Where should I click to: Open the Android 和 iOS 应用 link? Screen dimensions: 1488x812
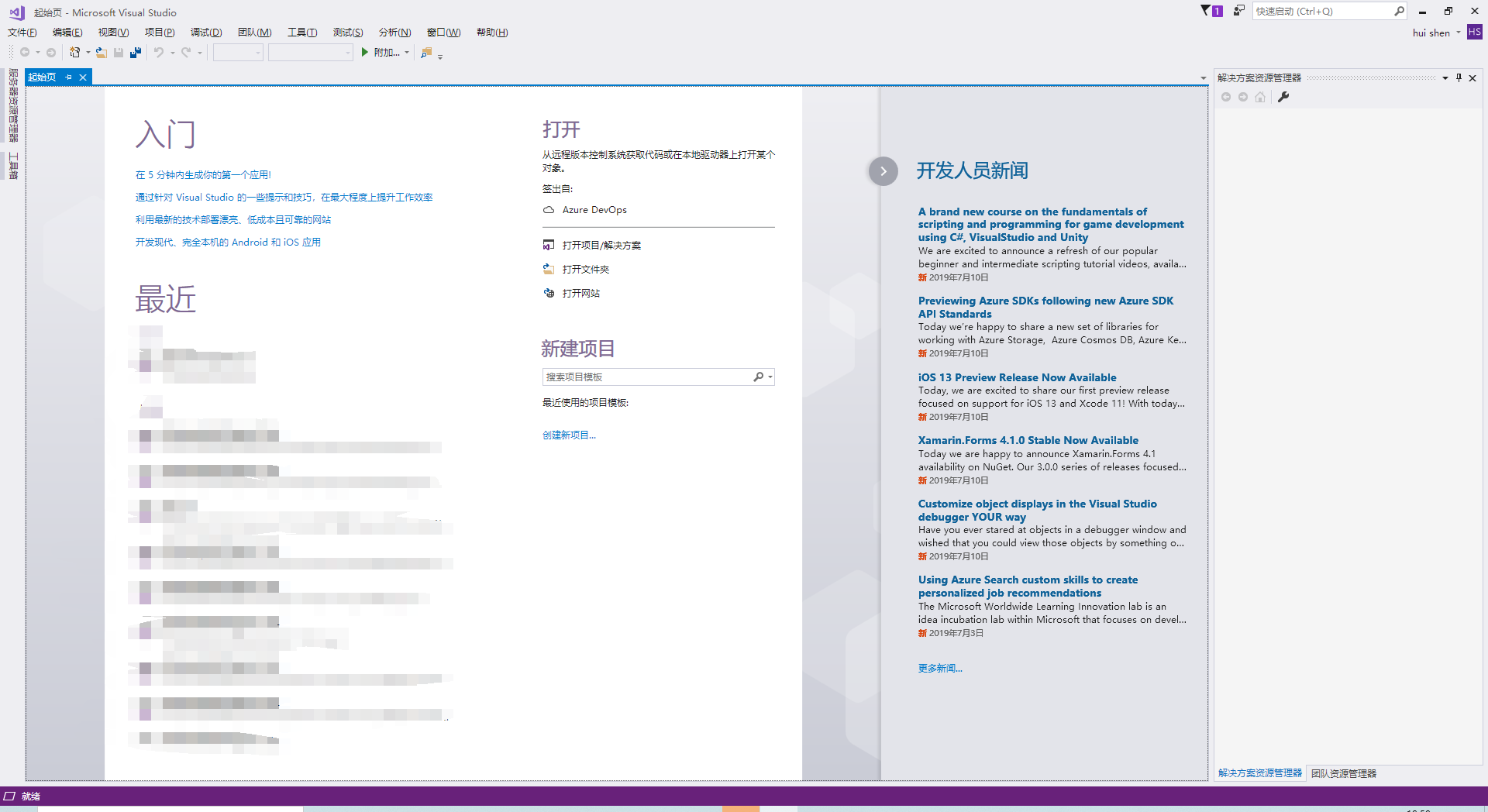[228, 243]
